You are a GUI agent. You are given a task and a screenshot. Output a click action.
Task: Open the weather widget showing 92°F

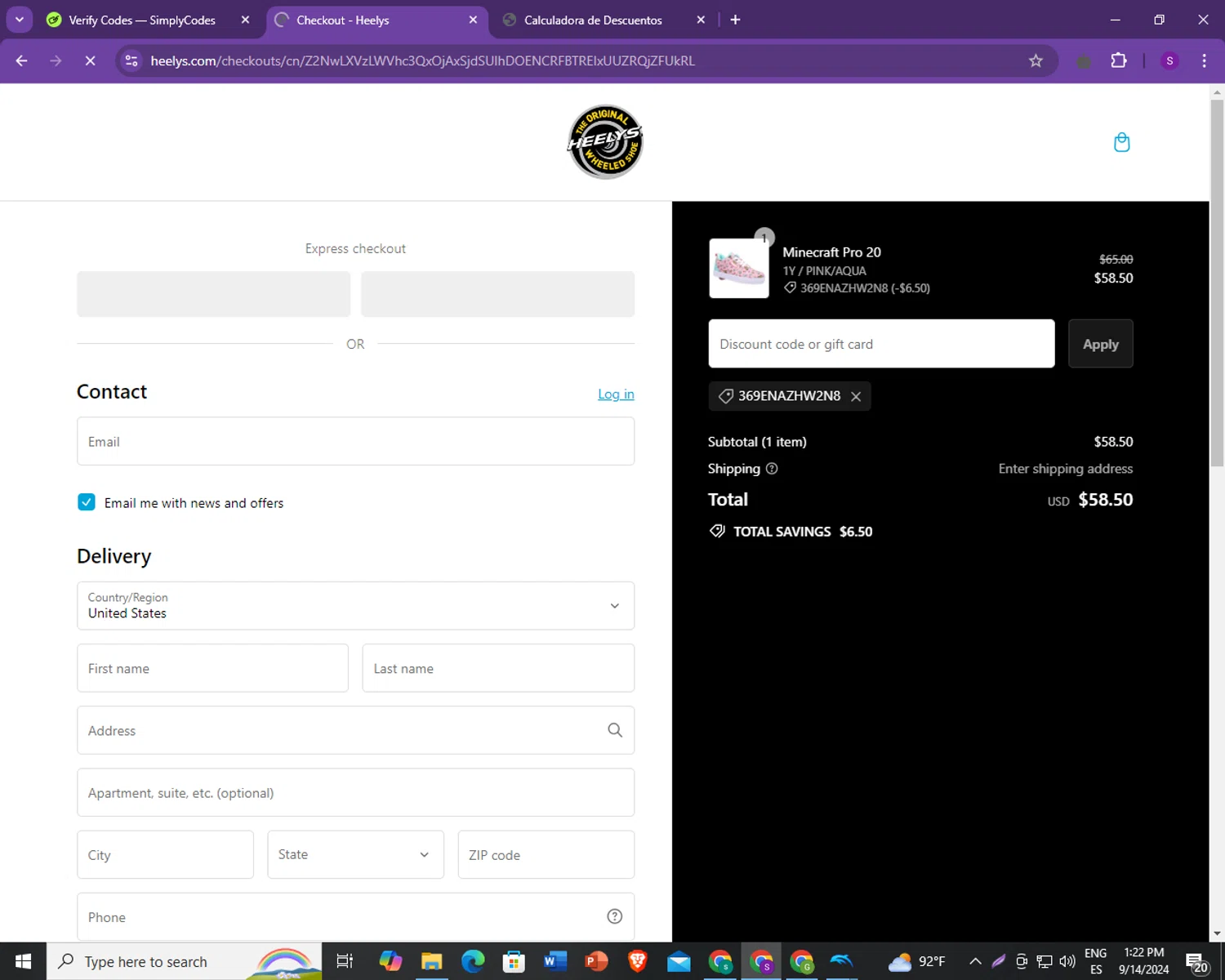pos(916,961)
